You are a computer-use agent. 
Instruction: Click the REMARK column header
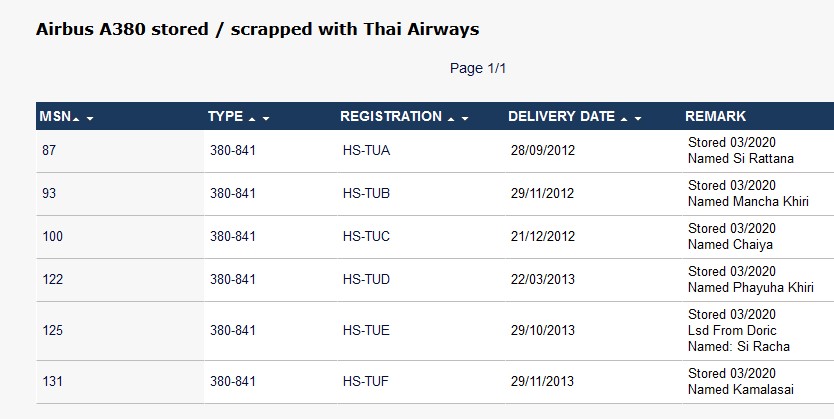click(715, 116)
